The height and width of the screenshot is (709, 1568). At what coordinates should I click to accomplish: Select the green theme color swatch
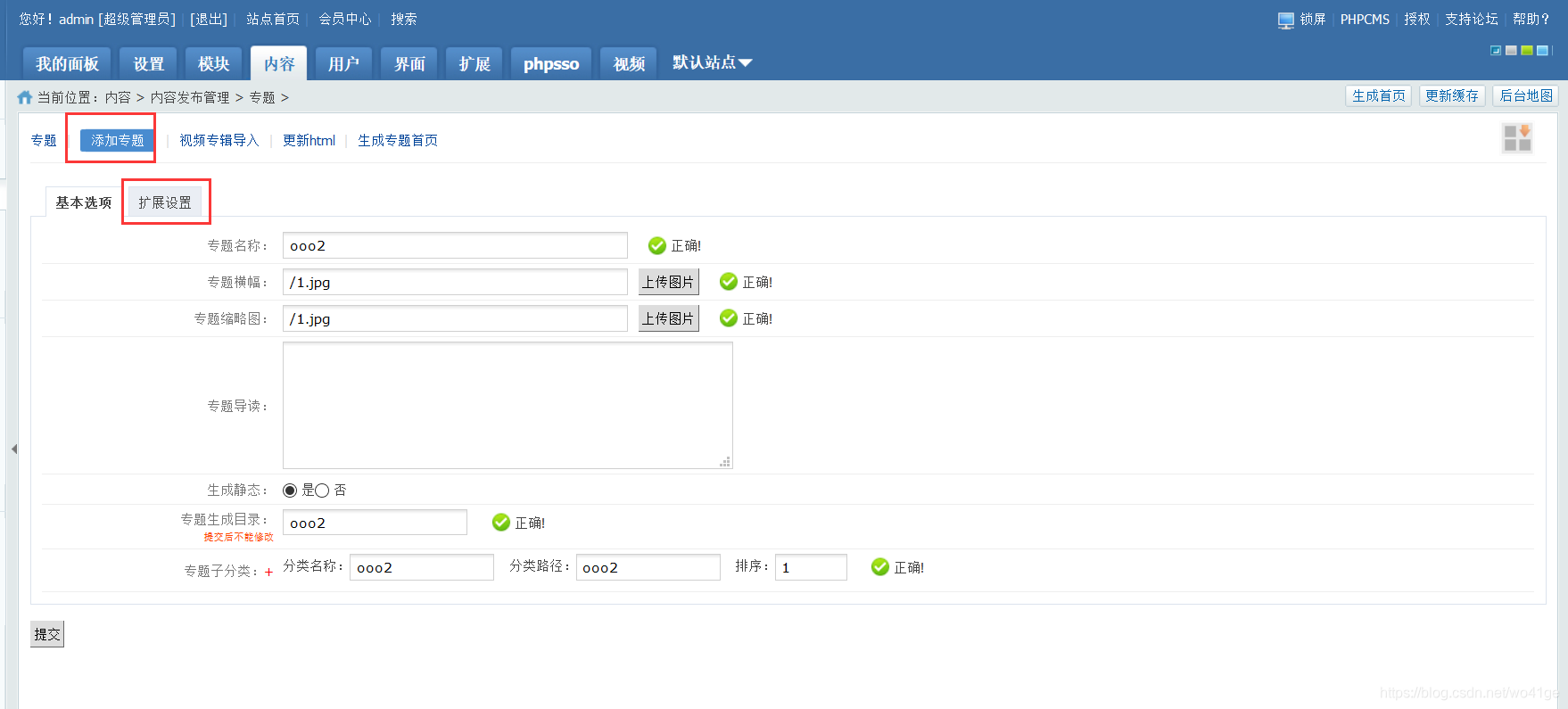click(1527, 50)
